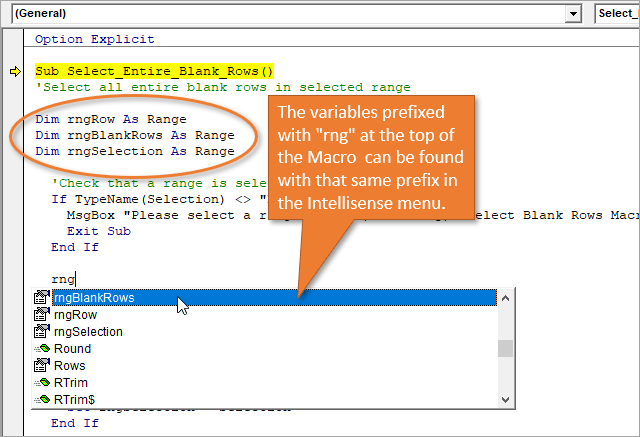Click the Intellisense scrollbar thumb
This screenshot has height=437, width=640.
click(x=506, y=348)
